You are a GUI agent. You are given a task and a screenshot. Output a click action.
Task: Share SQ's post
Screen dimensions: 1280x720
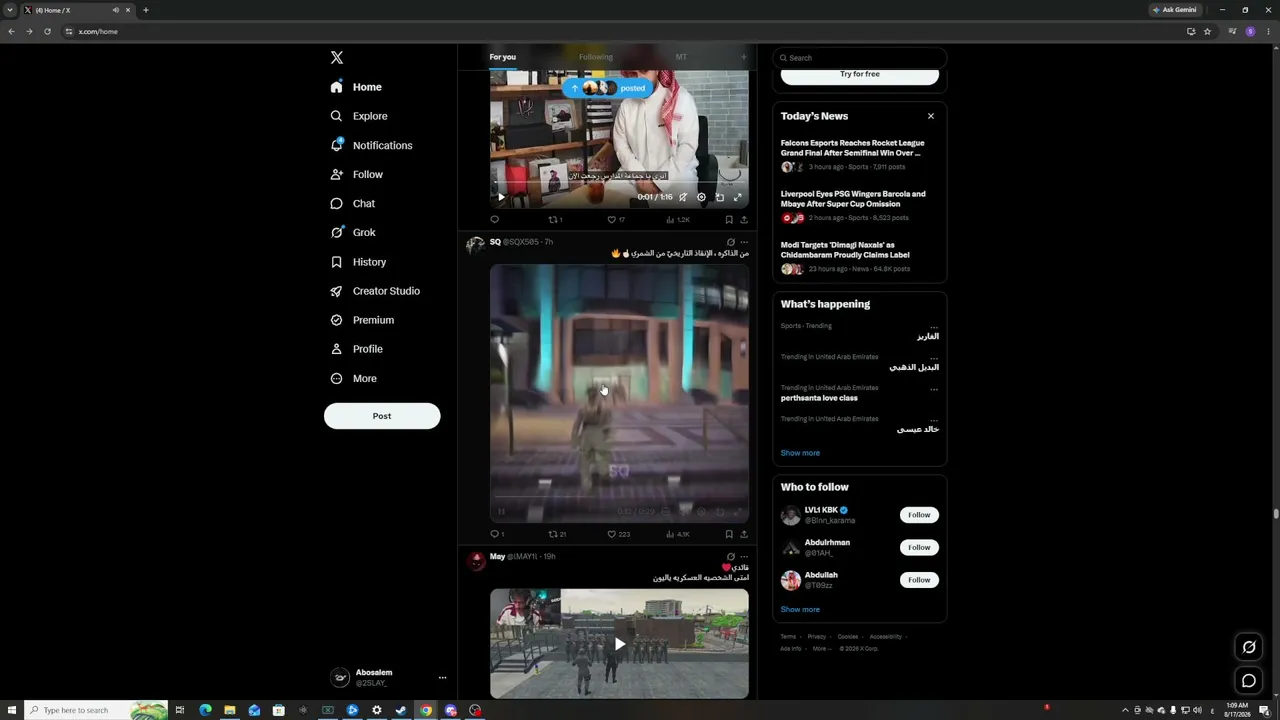(744, 534)
